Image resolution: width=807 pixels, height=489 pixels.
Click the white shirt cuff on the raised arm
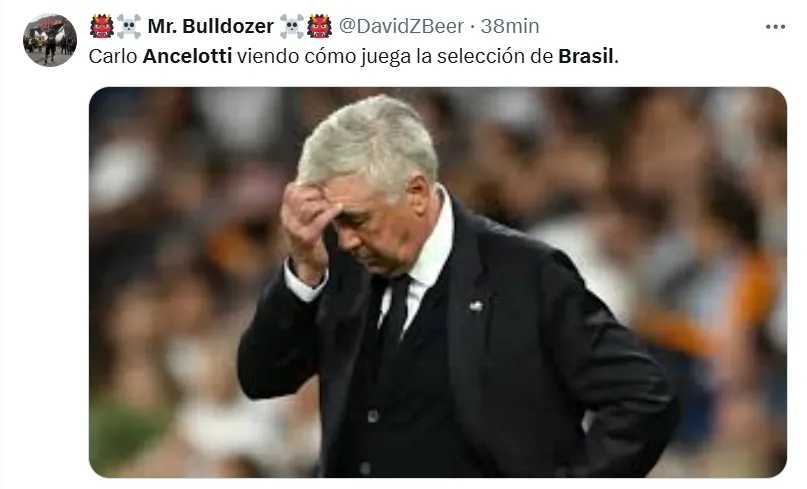(304, 283)
